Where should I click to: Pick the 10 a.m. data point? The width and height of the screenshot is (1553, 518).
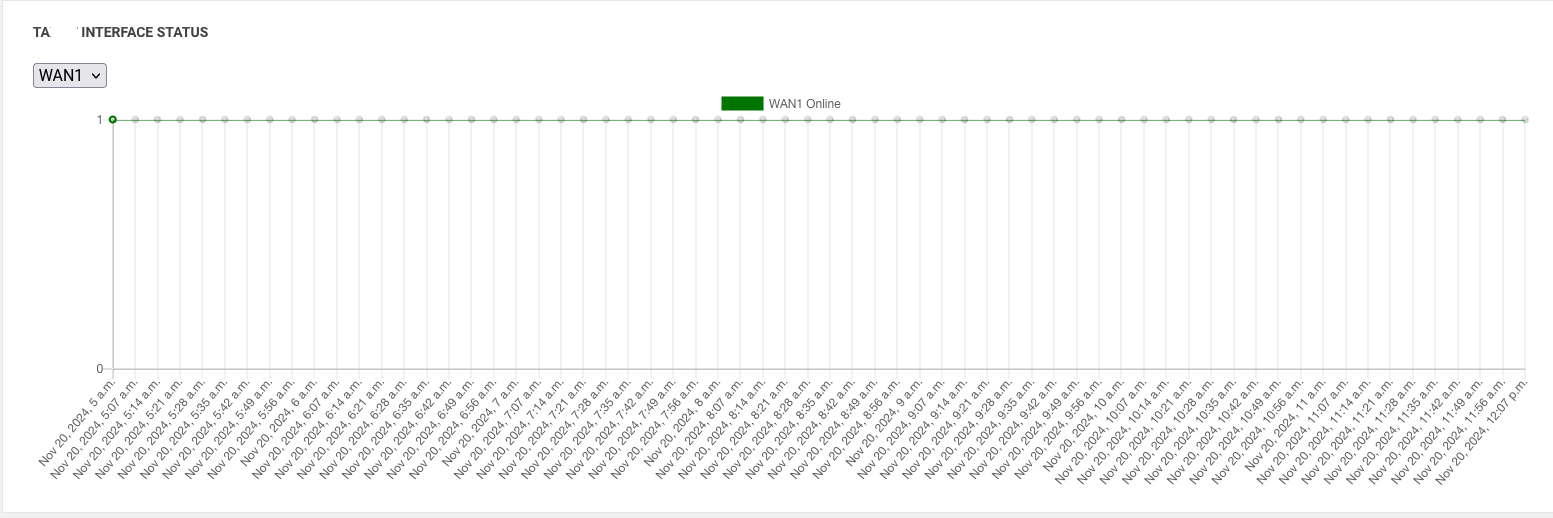(1121, 120)
